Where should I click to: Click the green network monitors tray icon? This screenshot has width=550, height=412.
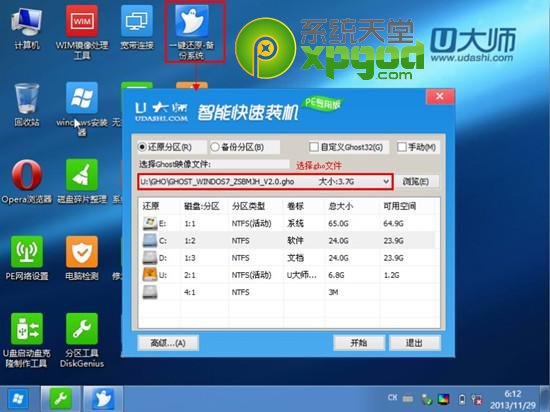coord(427,399)
